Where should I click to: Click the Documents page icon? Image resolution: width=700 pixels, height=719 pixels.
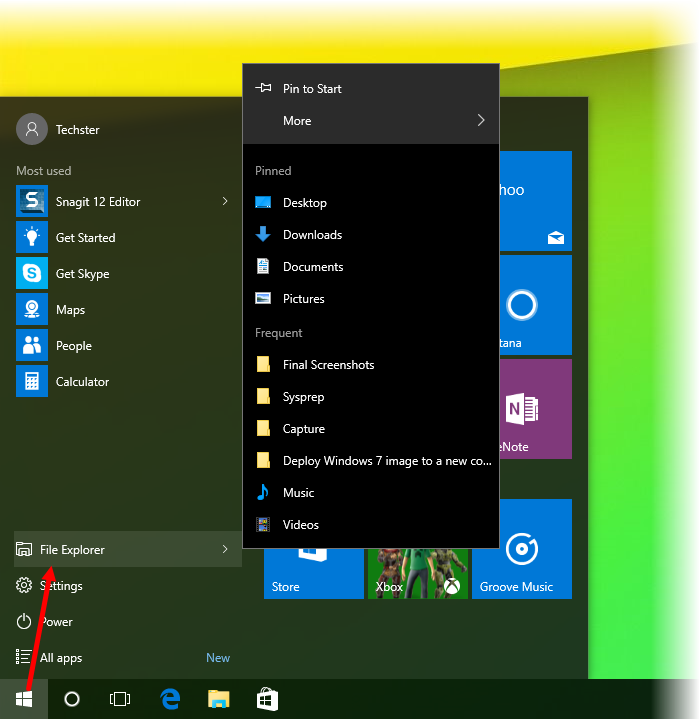(x=263, y=266)
